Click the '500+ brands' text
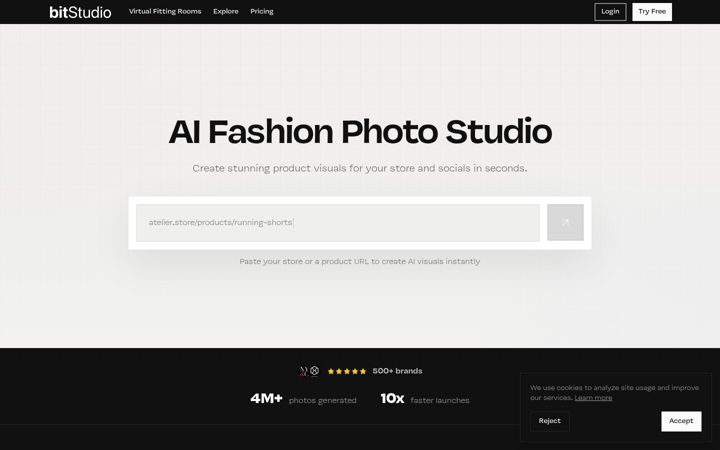This screenshot has width=720, height=450. [397, 371]
